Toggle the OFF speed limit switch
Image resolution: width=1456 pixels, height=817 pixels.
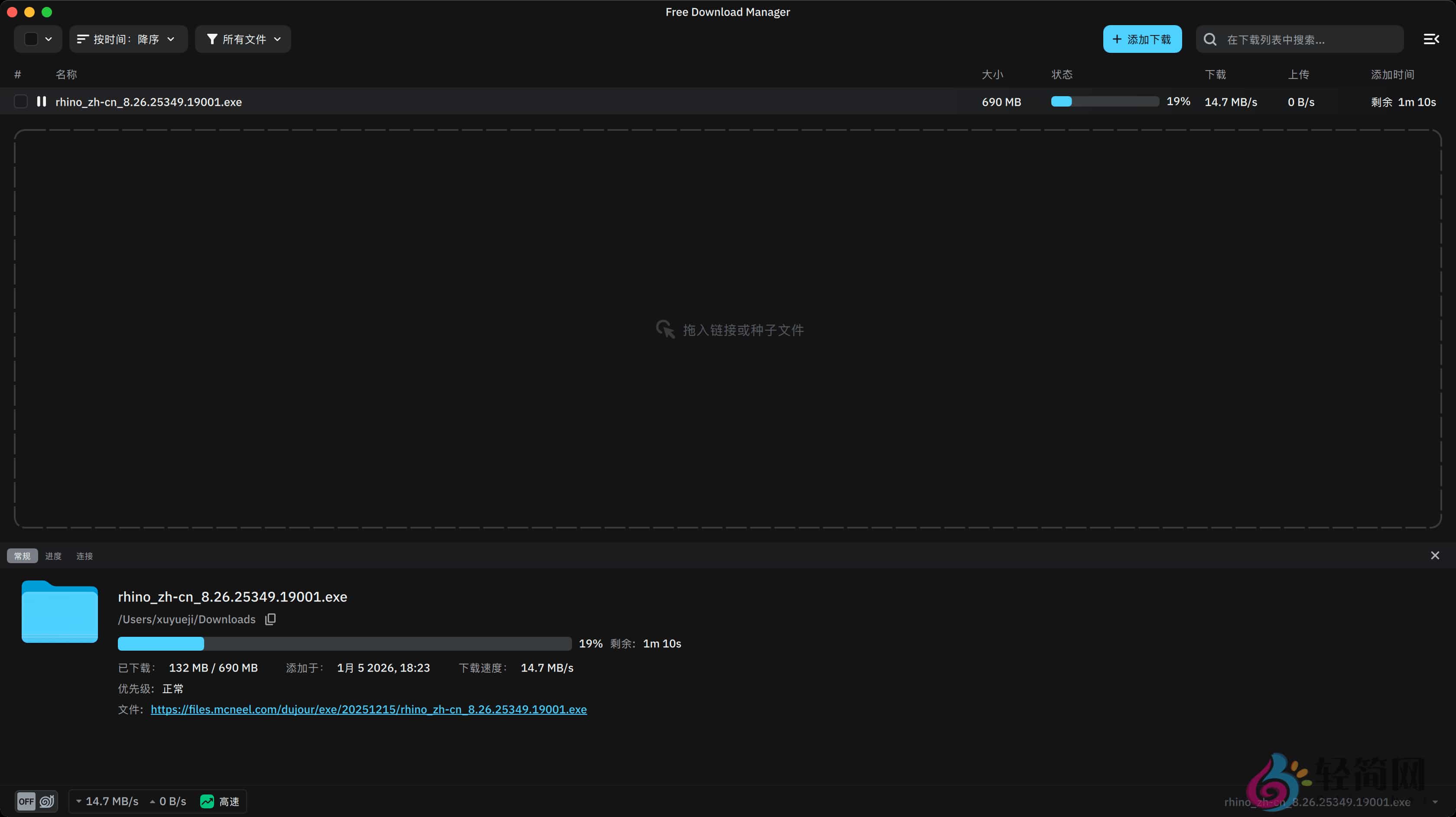tap(26, 801)
